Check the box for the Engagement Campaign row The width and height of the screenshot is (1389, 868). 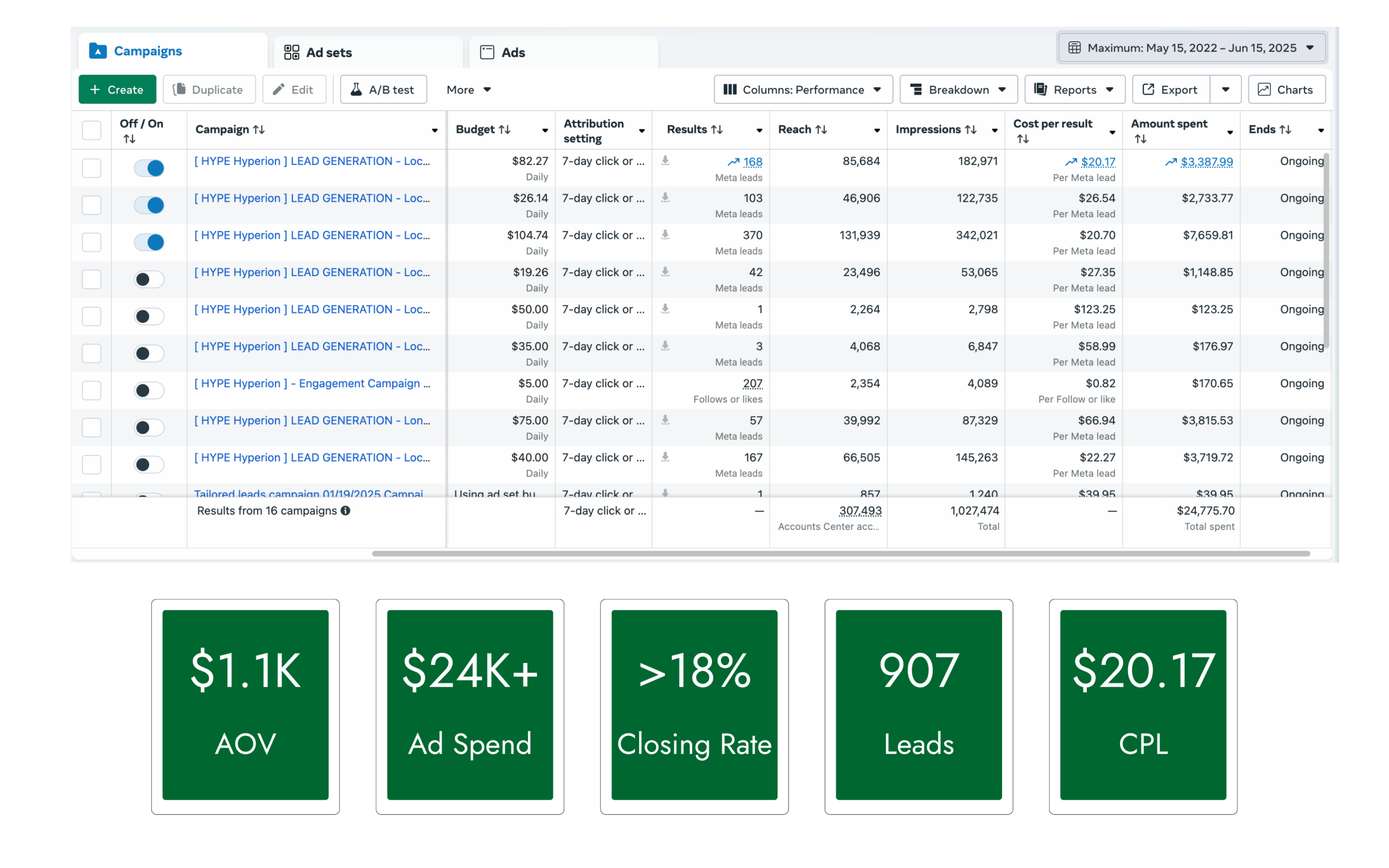pyautogui.click(x=92, y=391)
